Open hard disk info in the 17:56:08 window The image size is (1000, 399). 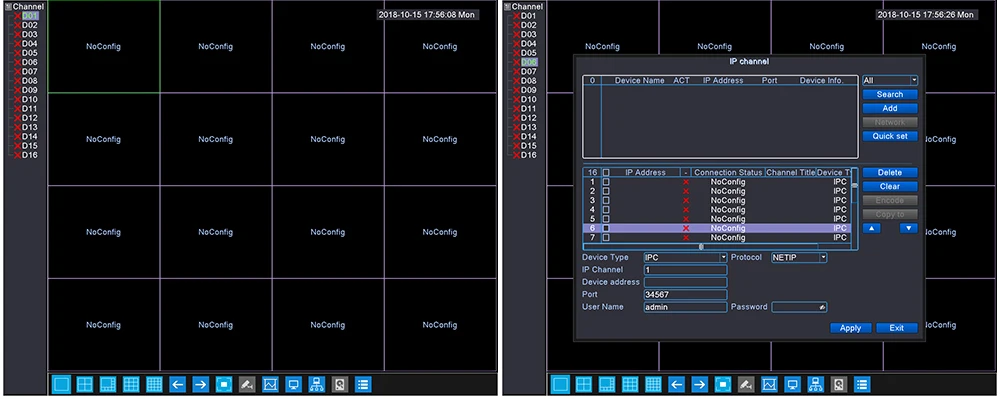[340, 384]
